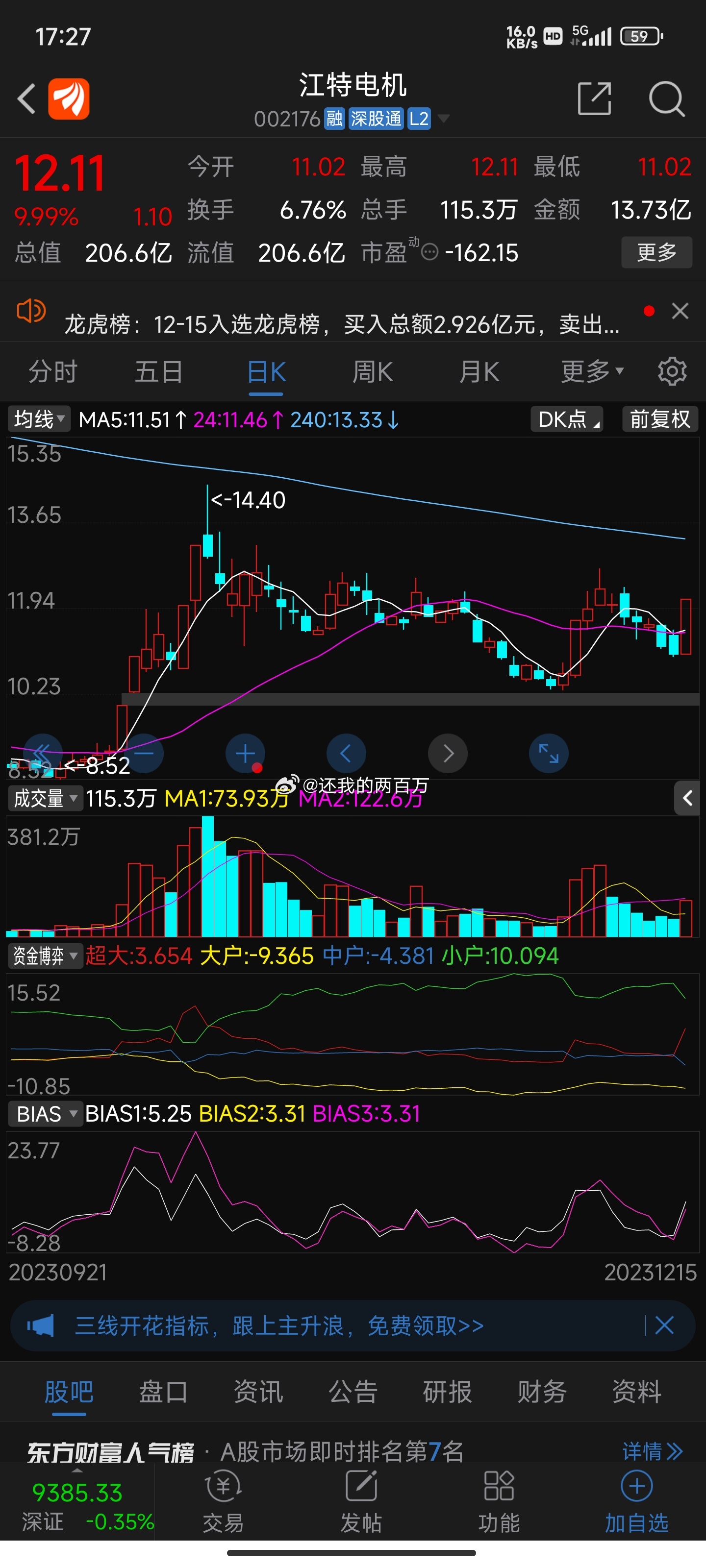The image size is (706, 1568).
Task: Close the 三线开花指标 promo banner
Action: click(x=665, y=1325)
